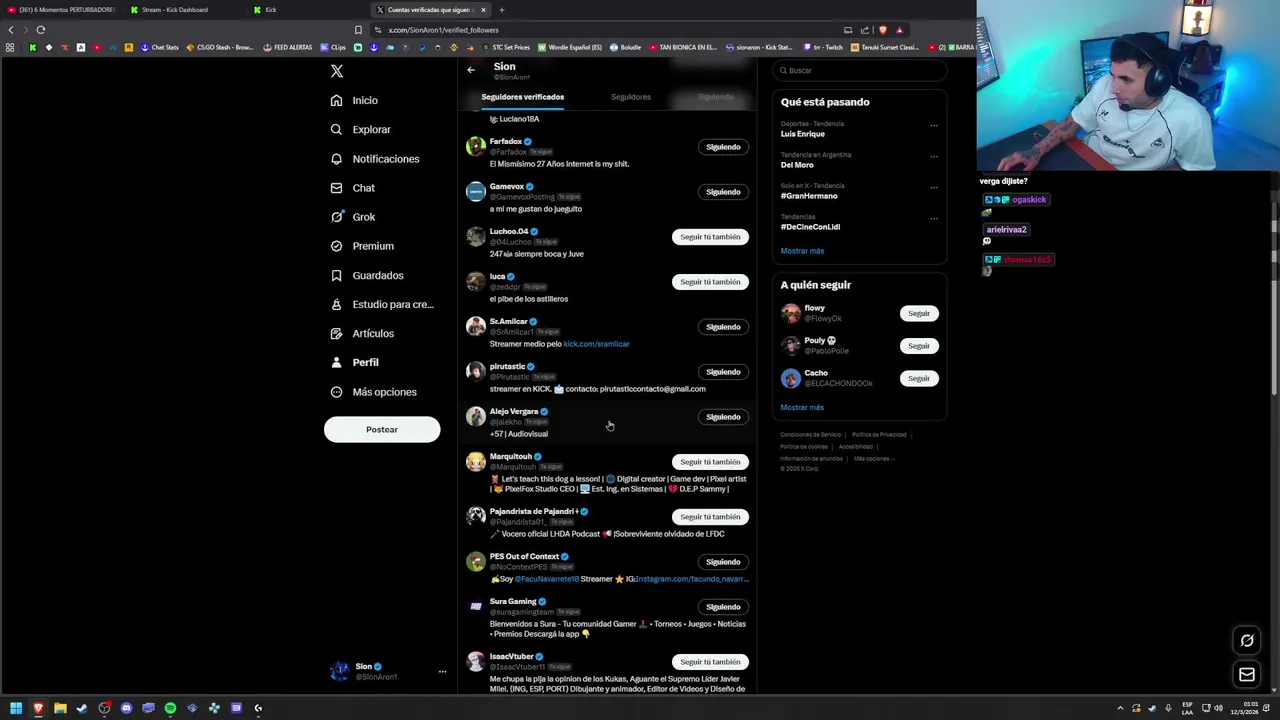Follow Pouly in A quién seguir
The image size is (1280, 720).
pos(919,346)
